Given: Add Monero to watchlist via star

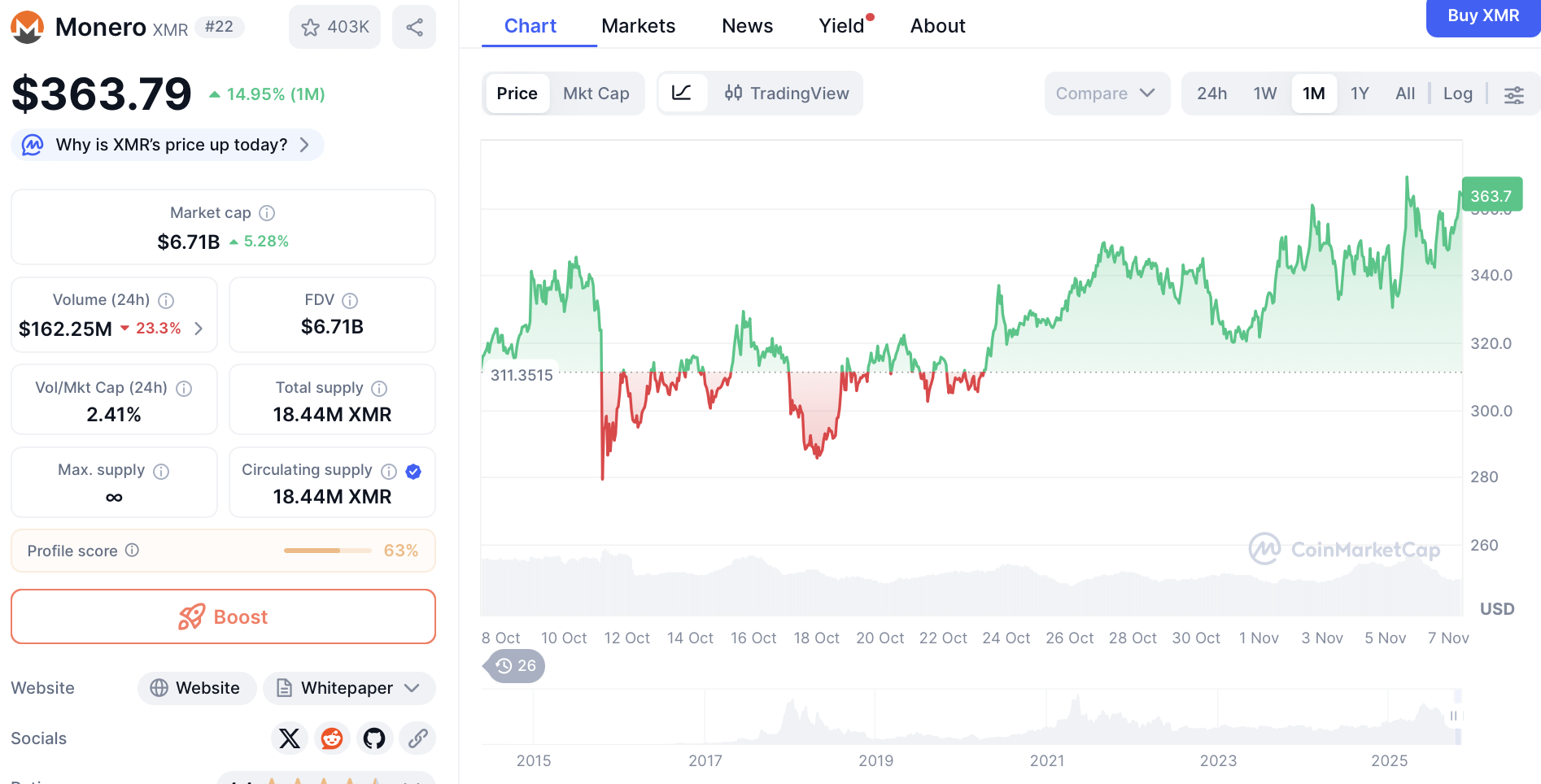Looking at the screenshot, I should (x=334, y=27).
